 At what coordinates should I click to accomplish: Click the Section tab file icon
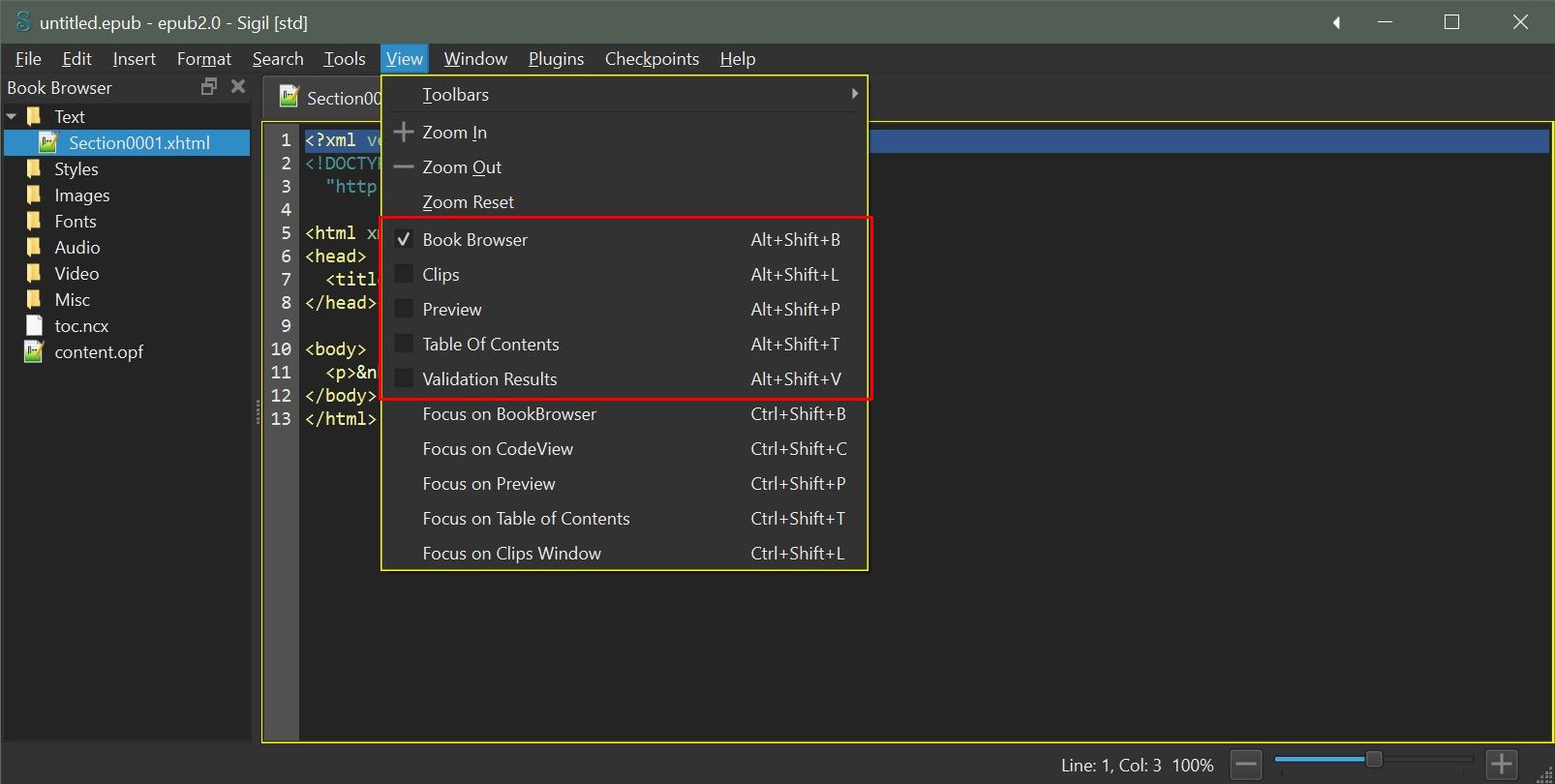[x=289, y=97]
